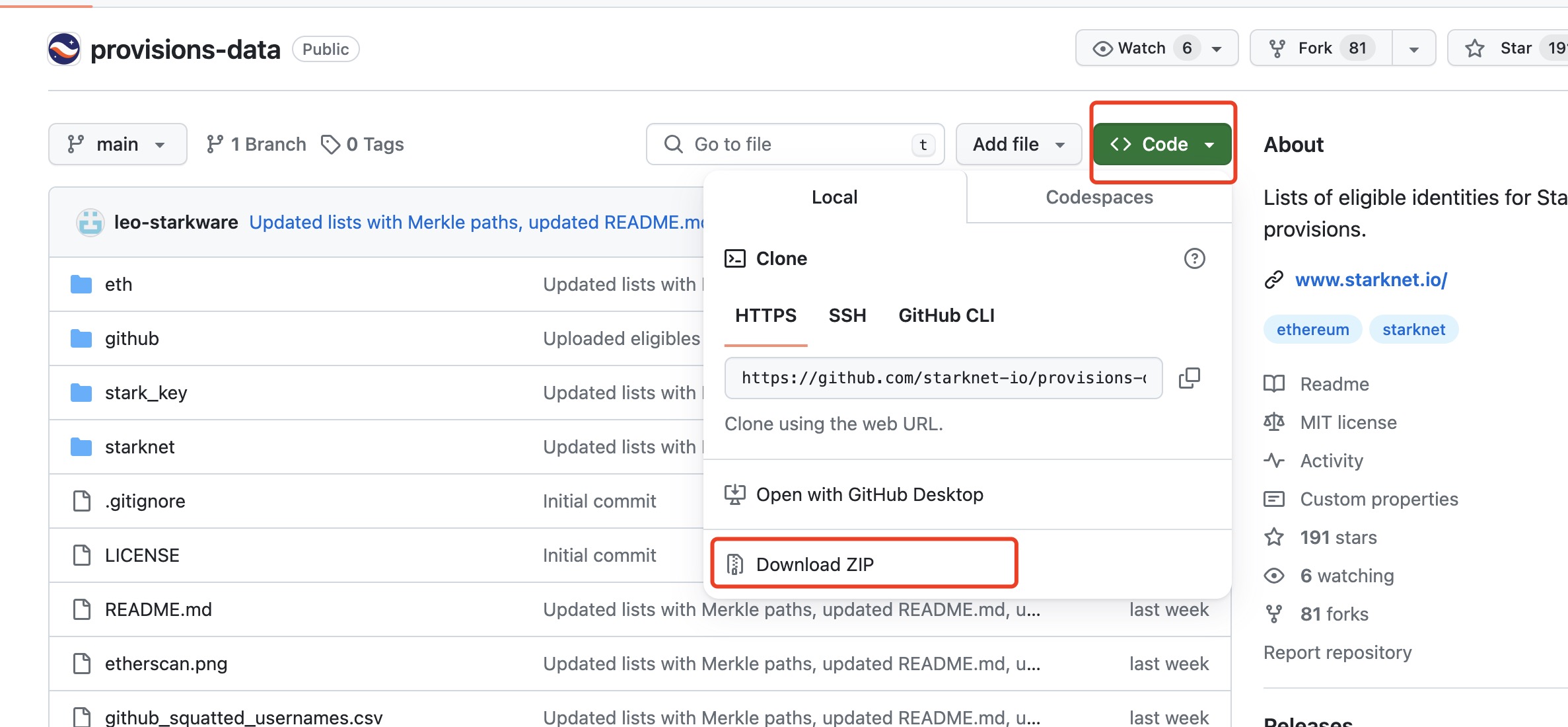1568x727 pixels.
Task: Click the starknet-io organization avatar icon
Action: click(x=64, y=49)
